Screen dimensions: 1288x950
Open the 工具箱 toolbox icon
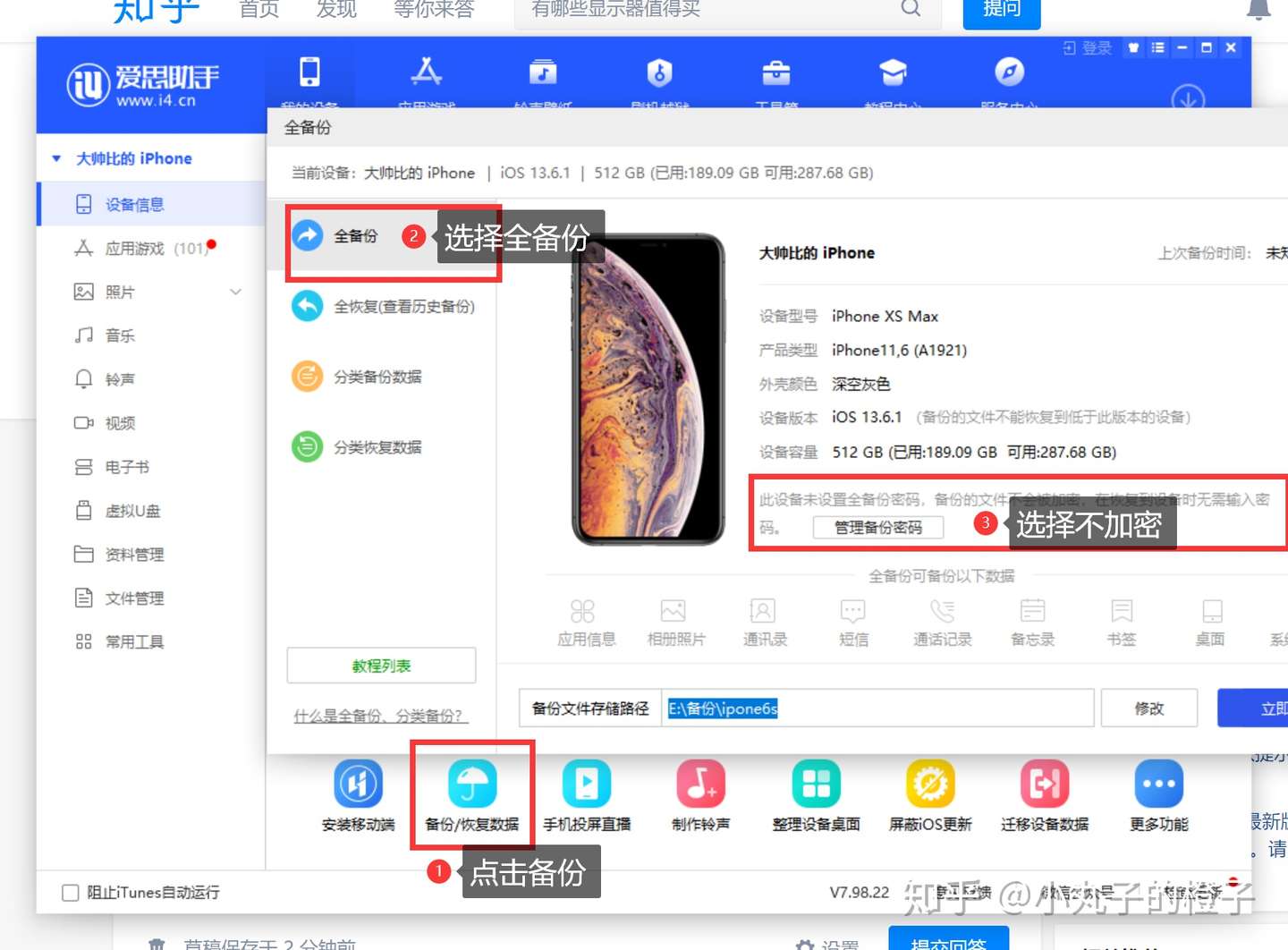(x=775, y=72)
